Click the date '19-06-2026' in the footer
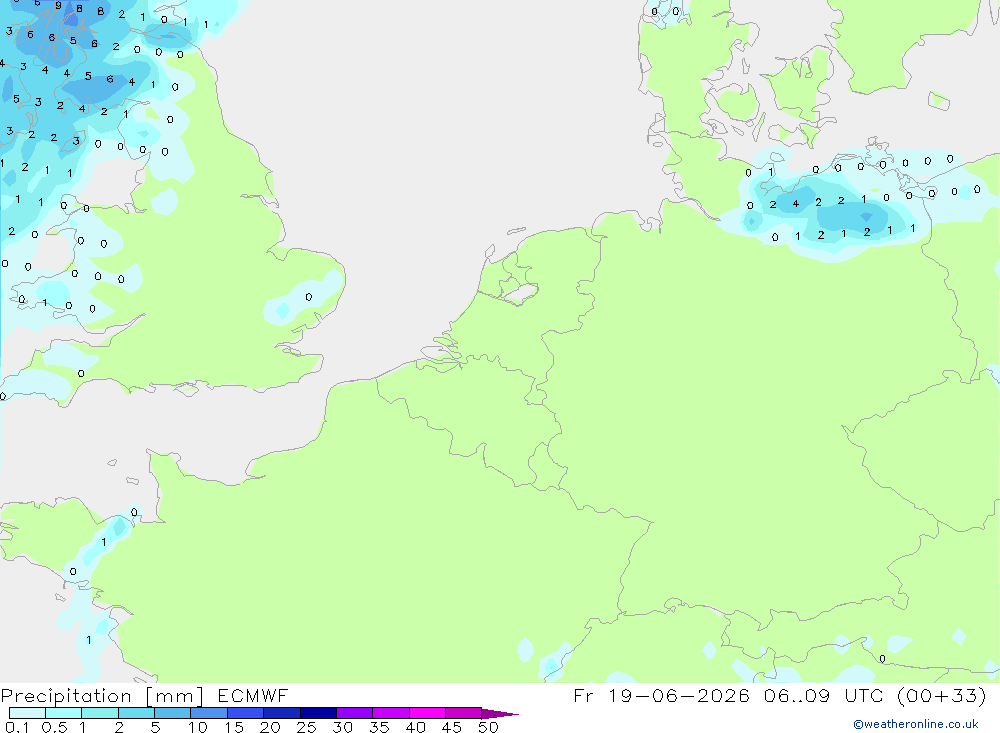1000x733 pixels. pos(679,695)
